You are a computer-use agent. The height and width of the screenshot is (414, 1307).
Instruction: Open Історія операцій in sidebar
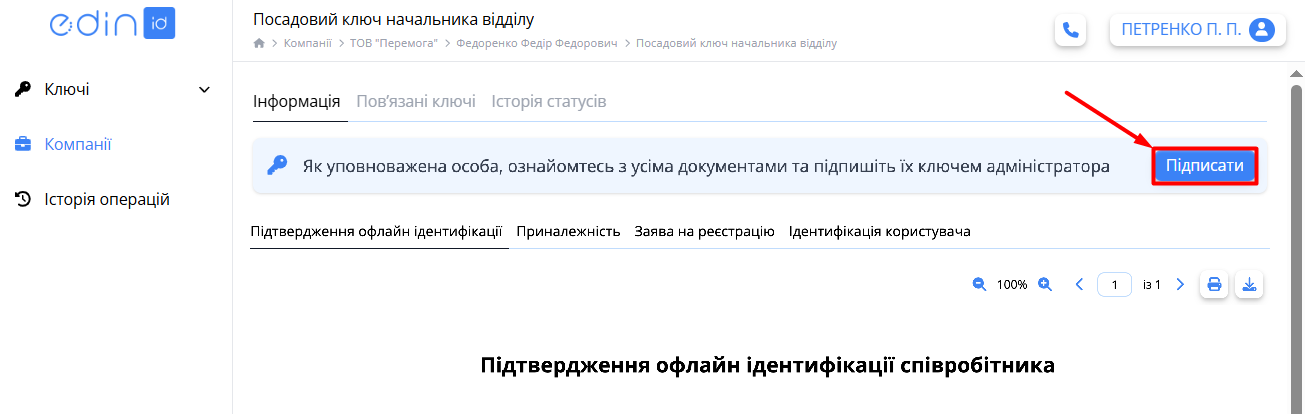pos(107,199)
